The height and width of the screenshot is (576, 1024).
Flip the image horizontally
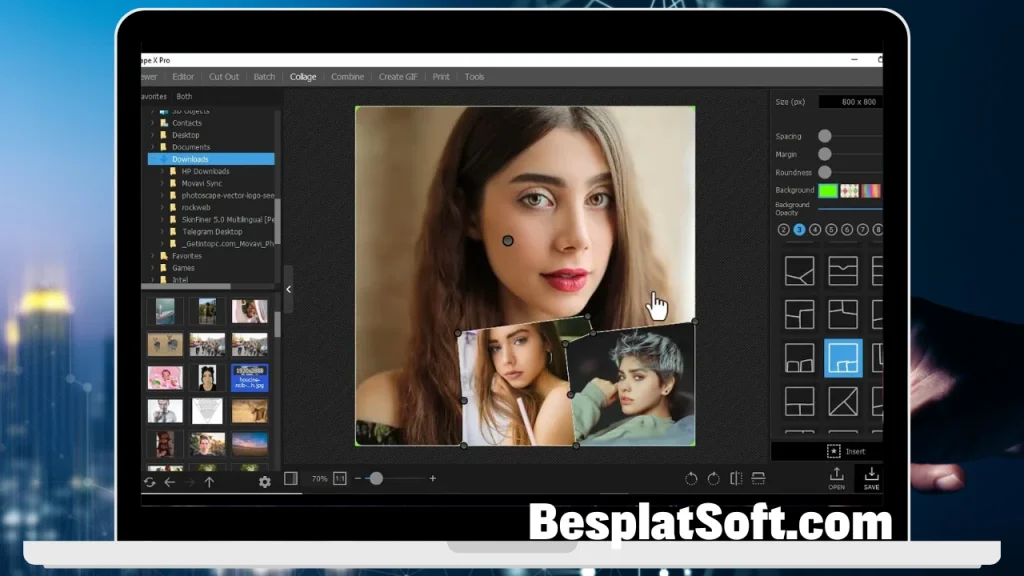tap(736, 479)
